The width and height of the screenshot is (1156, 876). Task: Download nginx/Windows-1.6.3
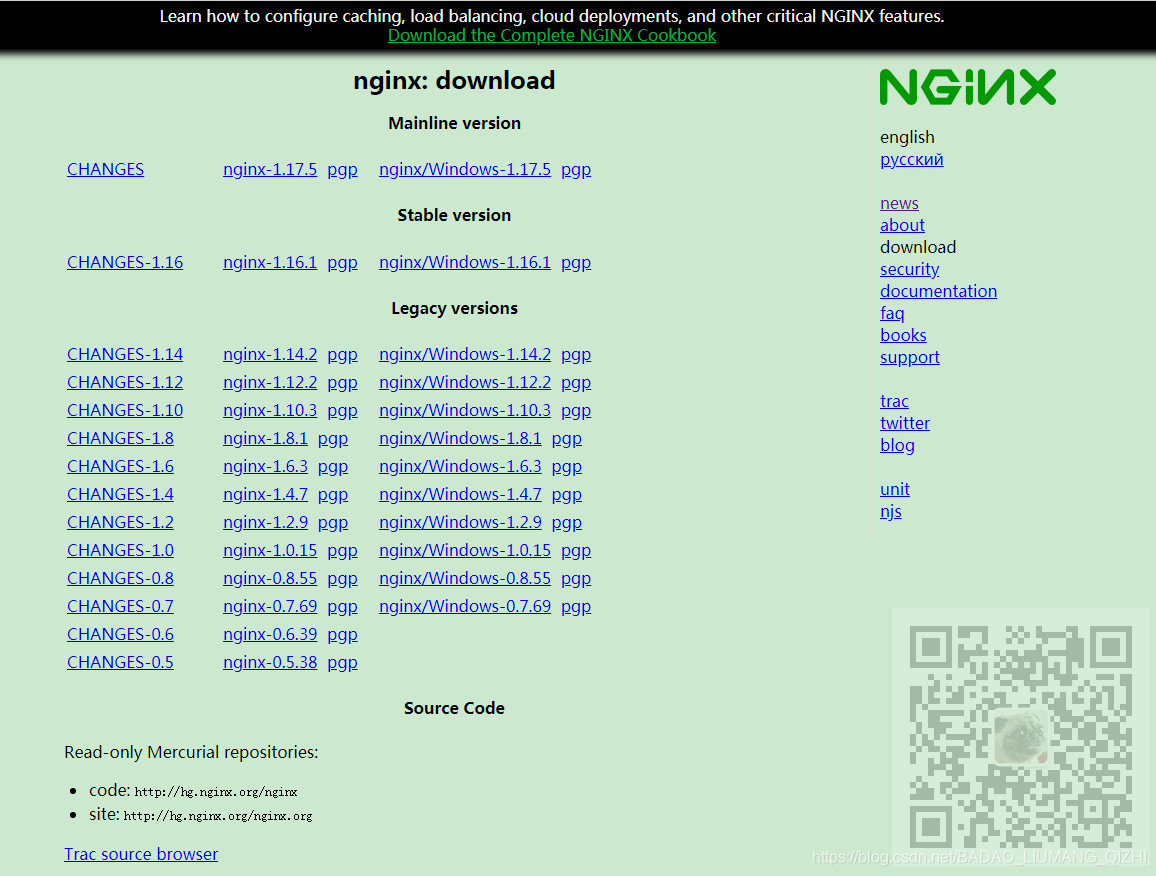tap(460, 467)
